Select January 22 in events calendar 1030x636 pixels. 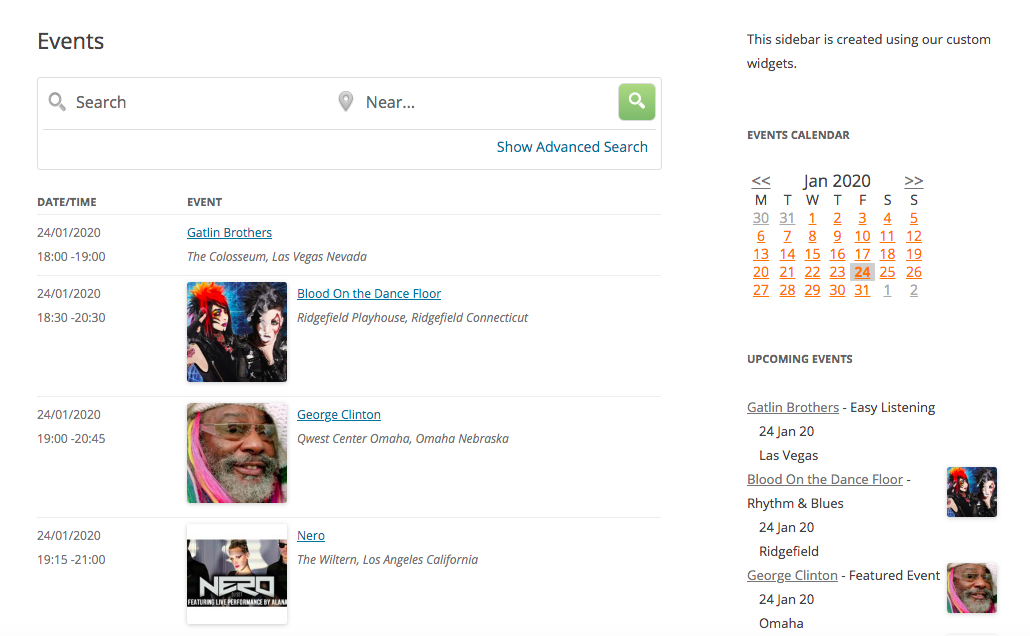812,272
